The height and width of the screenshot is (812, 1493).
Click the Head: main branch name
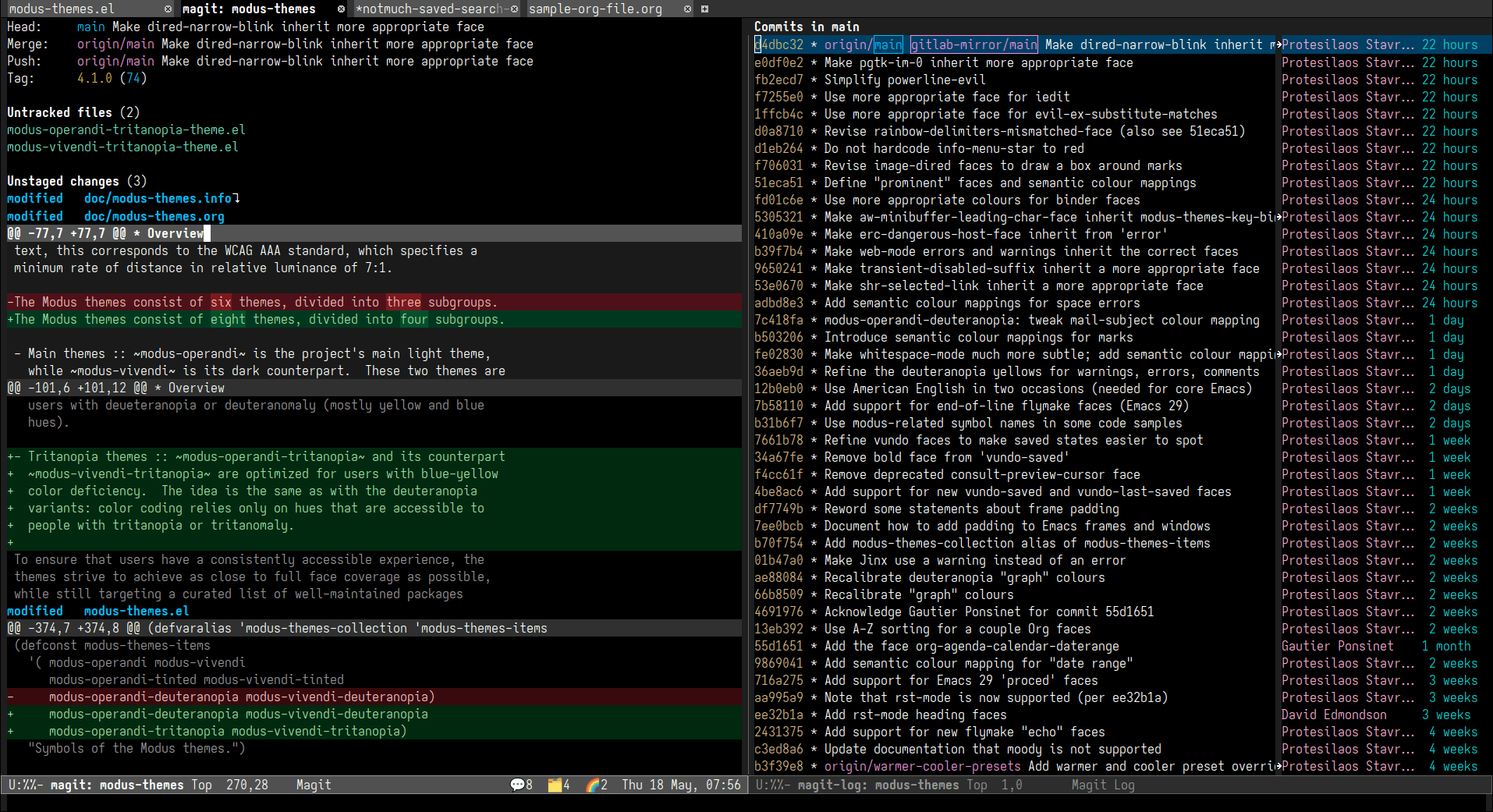tap(90, 27)
